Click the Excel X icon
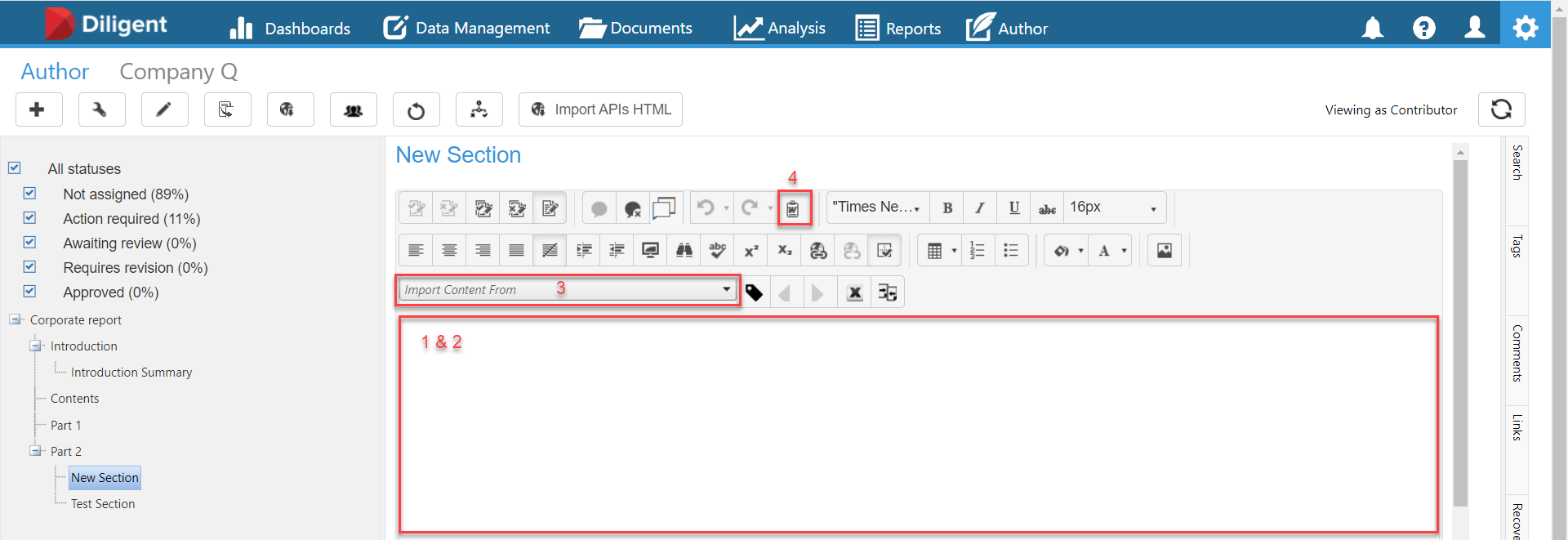This screenshot has height=540, width=1568. (854, 292)
